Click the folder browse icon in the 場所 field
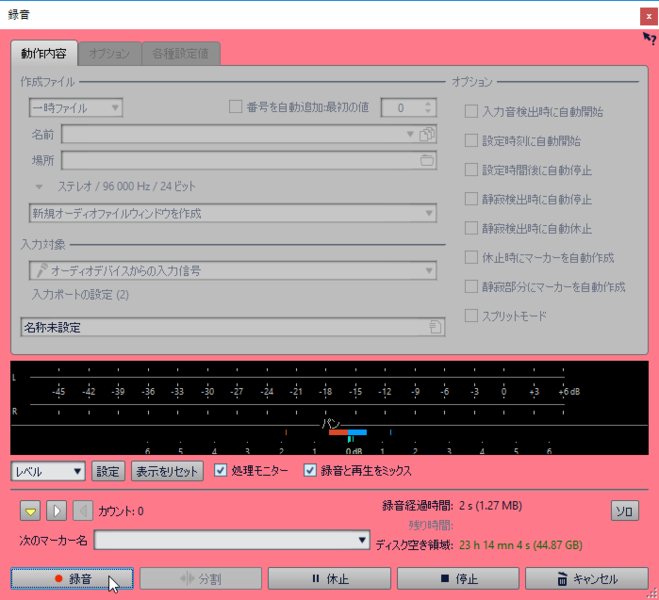Screen dimensions: 659x600 coord(427,160)
